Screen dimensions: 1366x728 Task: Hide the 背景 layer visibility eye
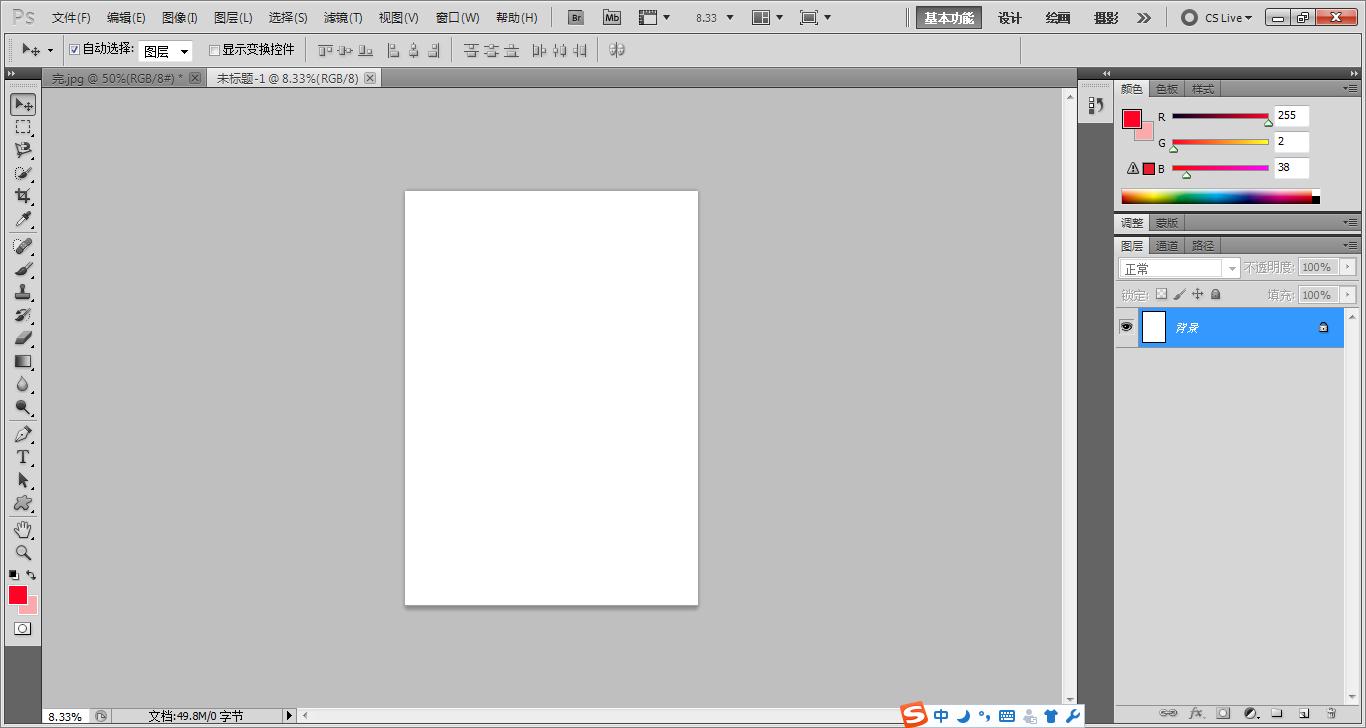(1126, 327)
